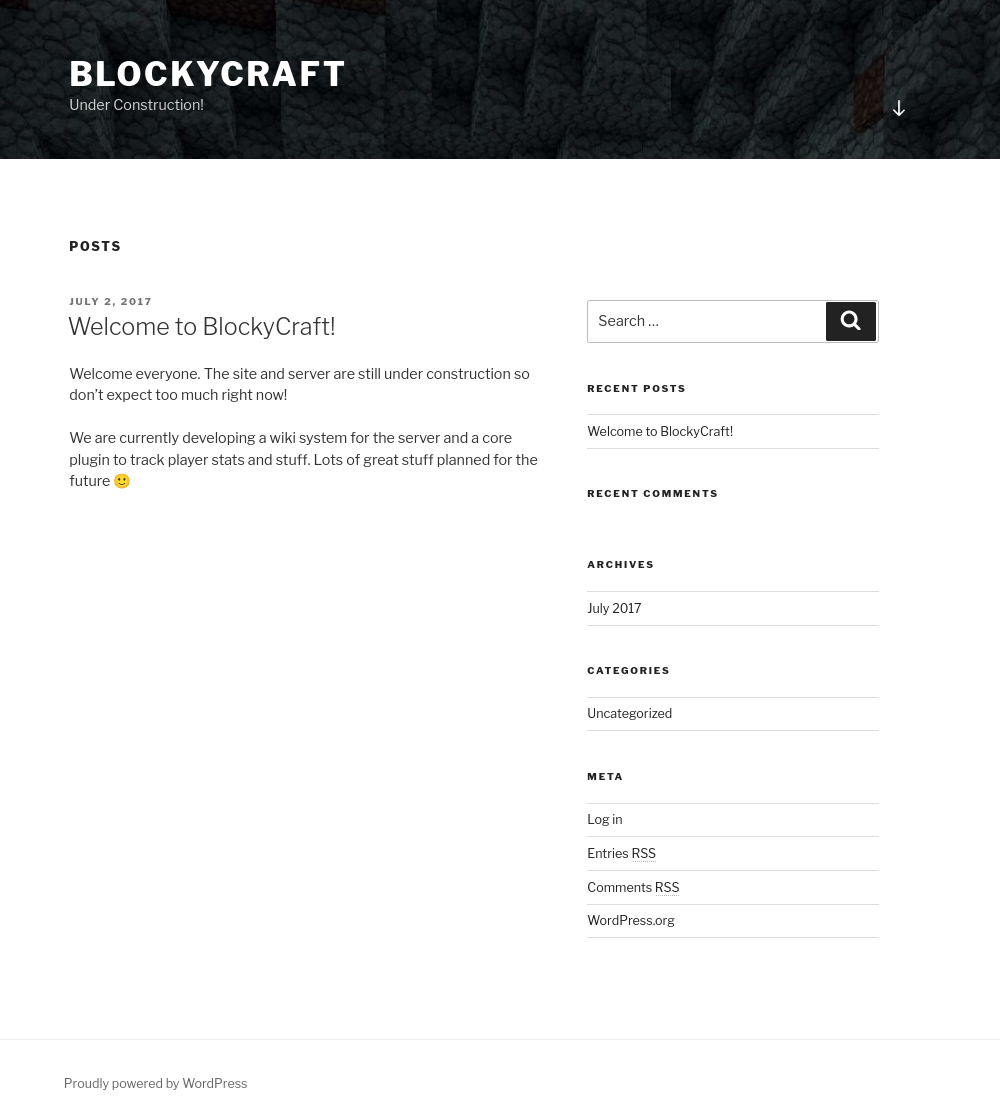Open the Welcome to BlockyCraft! post heading

coord(201,326)
